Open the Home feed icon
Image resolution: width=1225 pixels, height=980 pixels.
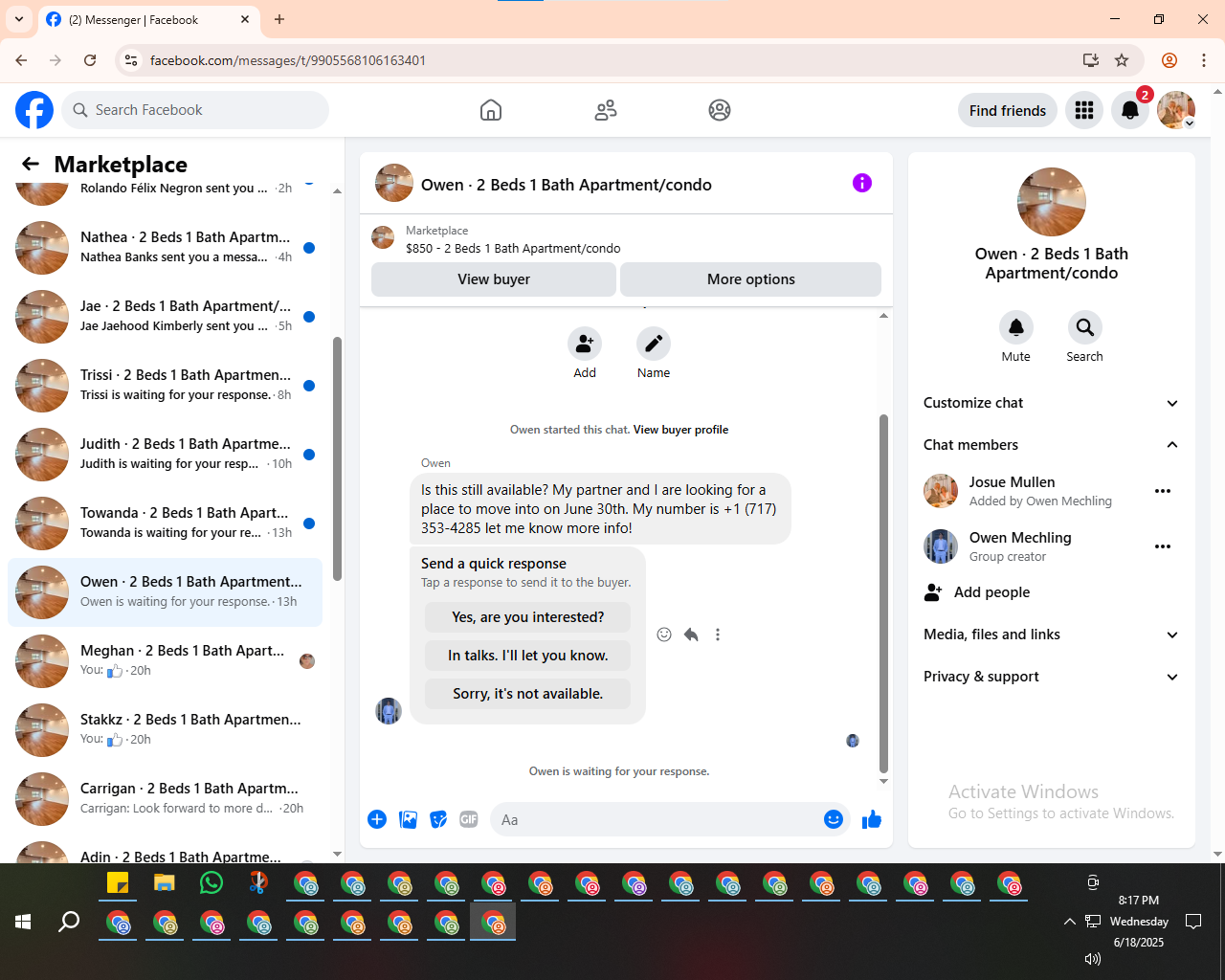point(491,110)
